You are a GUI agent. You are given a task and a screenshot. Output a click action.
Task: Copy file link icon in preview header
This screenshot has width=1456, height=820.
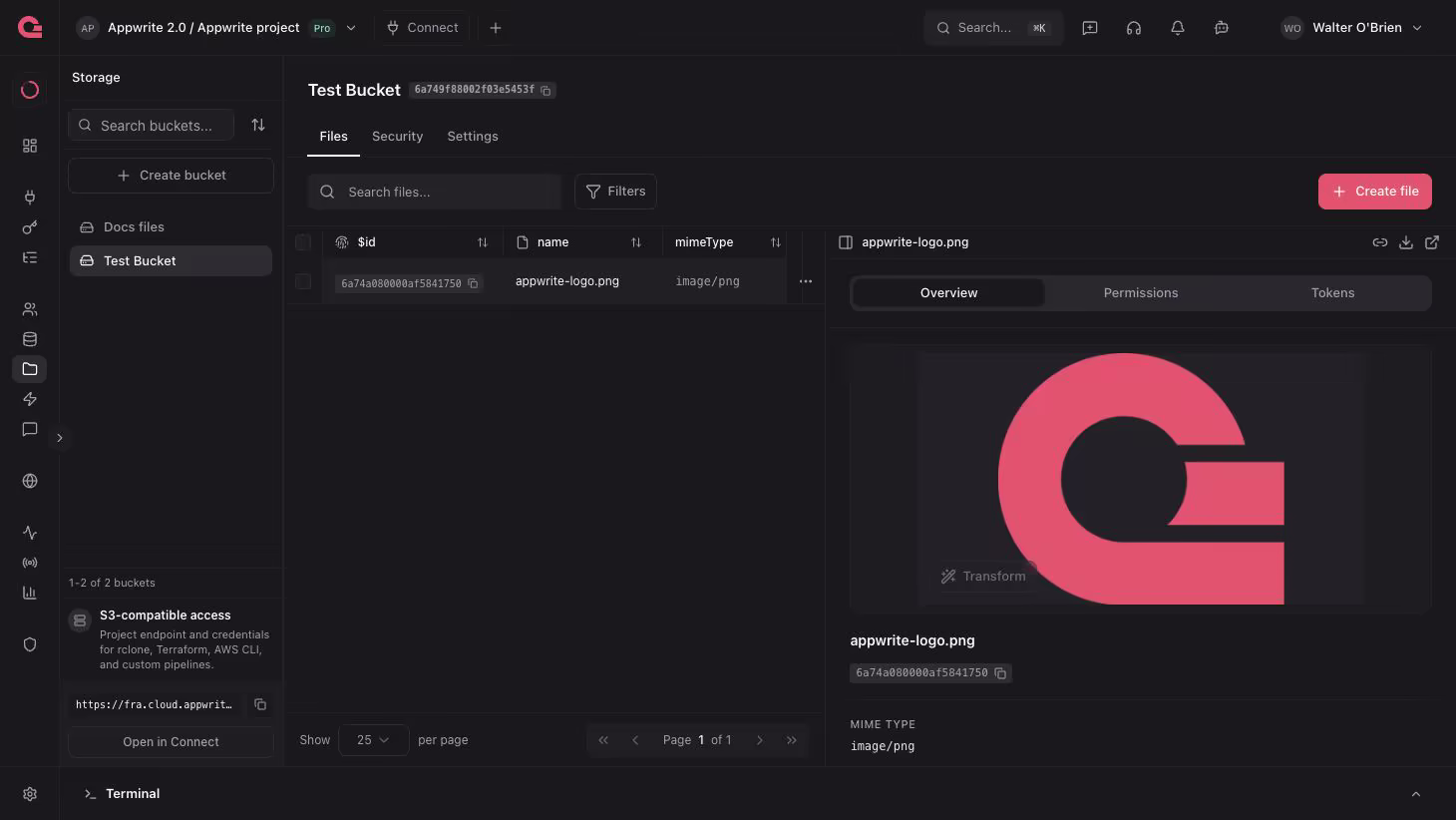[1380, 242]
